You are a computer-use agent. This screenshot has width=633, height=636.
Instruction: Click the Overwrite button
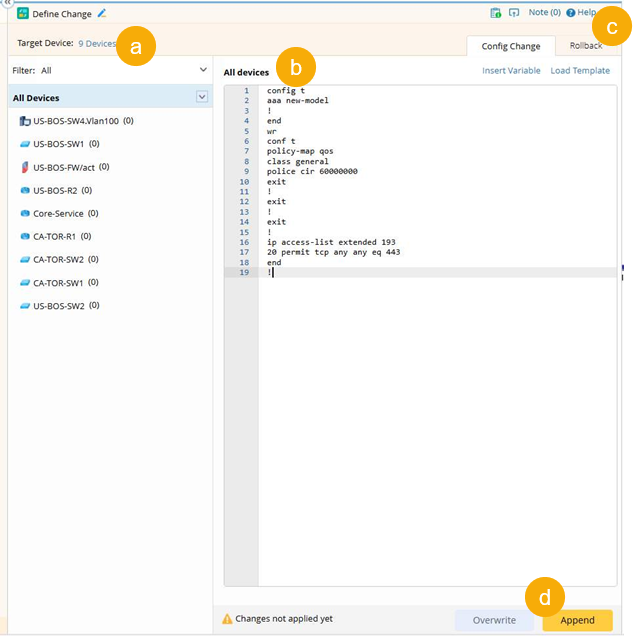pos(494,620)
